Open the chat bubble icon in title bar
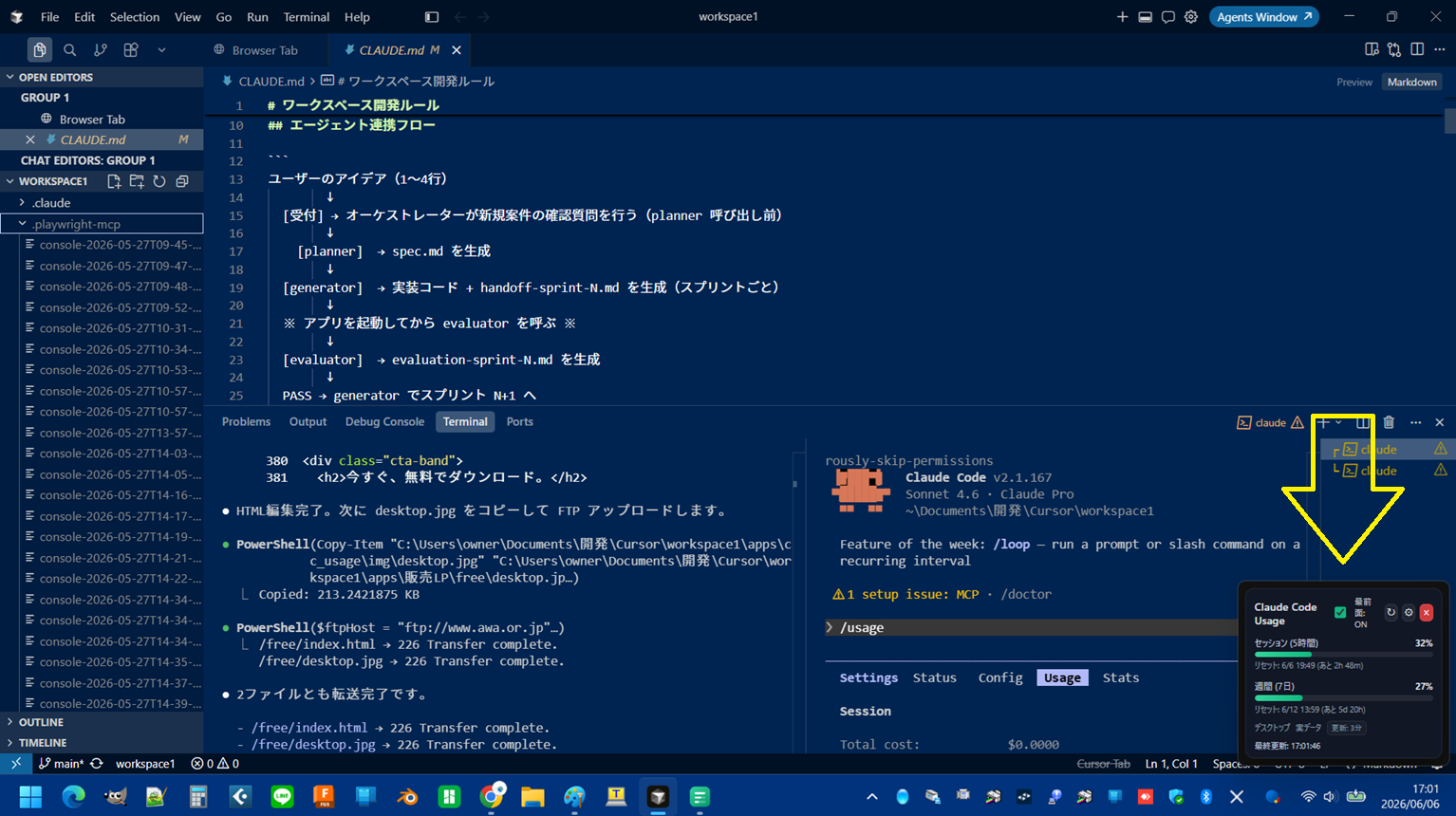 (x=1167, y=17)
